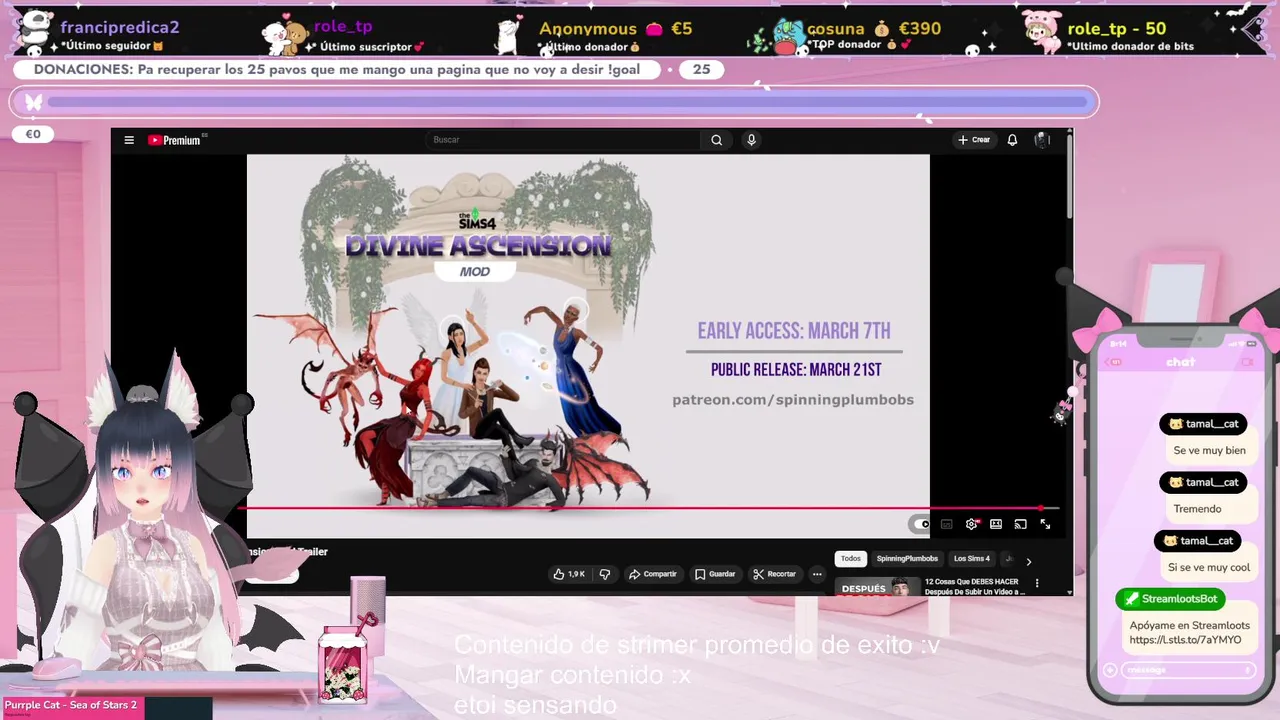Toggle the autoplay switch in player
This screenshot has width=1280, height=720.
[920, 524]
